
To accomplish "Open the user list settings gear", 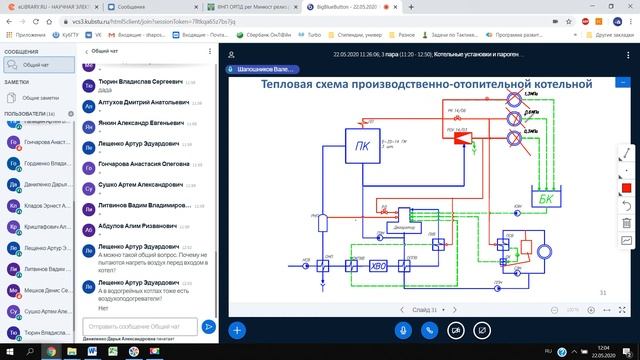I will pyautogui.click(x=71, y=114).
